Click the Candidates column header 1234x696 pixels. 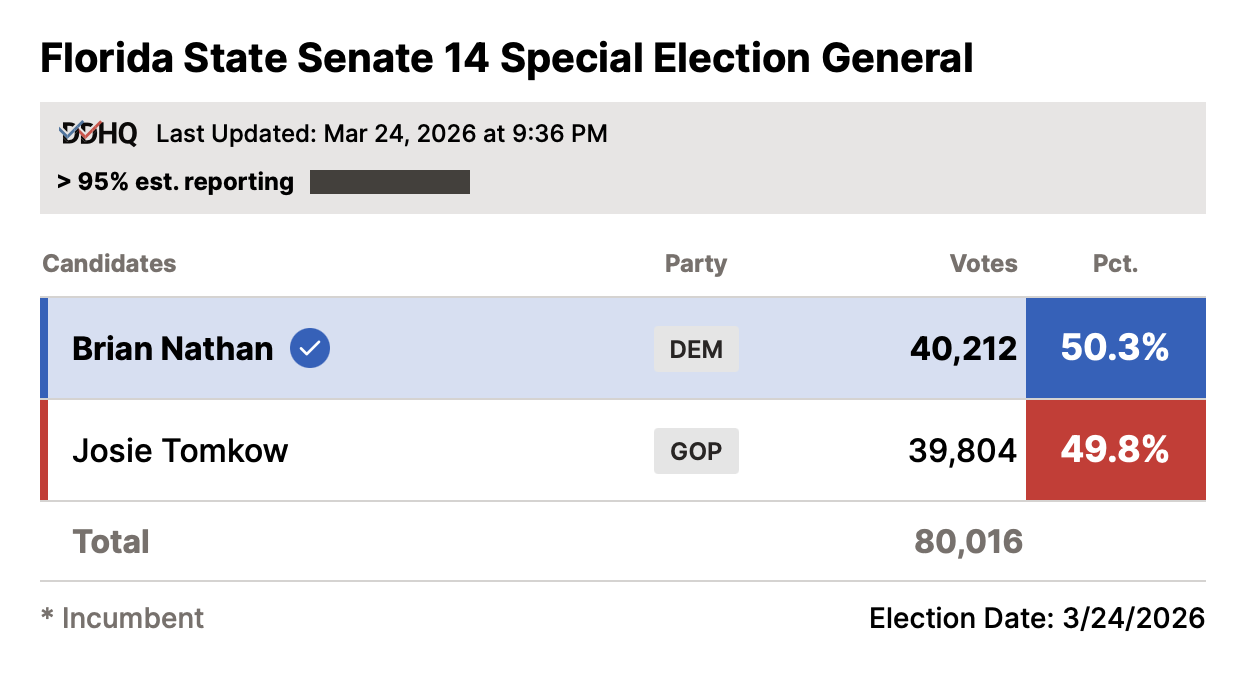(x=109, y=264)
